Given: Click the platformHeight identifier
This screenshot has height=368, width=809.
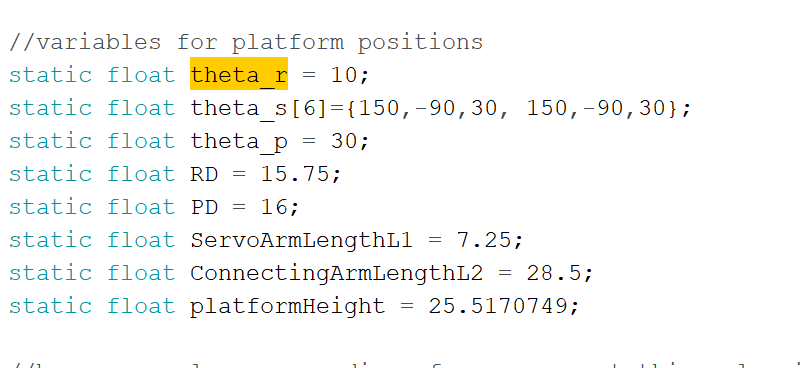Looking at the screenshot, I should pyautogui.click(x=287, y=307).
